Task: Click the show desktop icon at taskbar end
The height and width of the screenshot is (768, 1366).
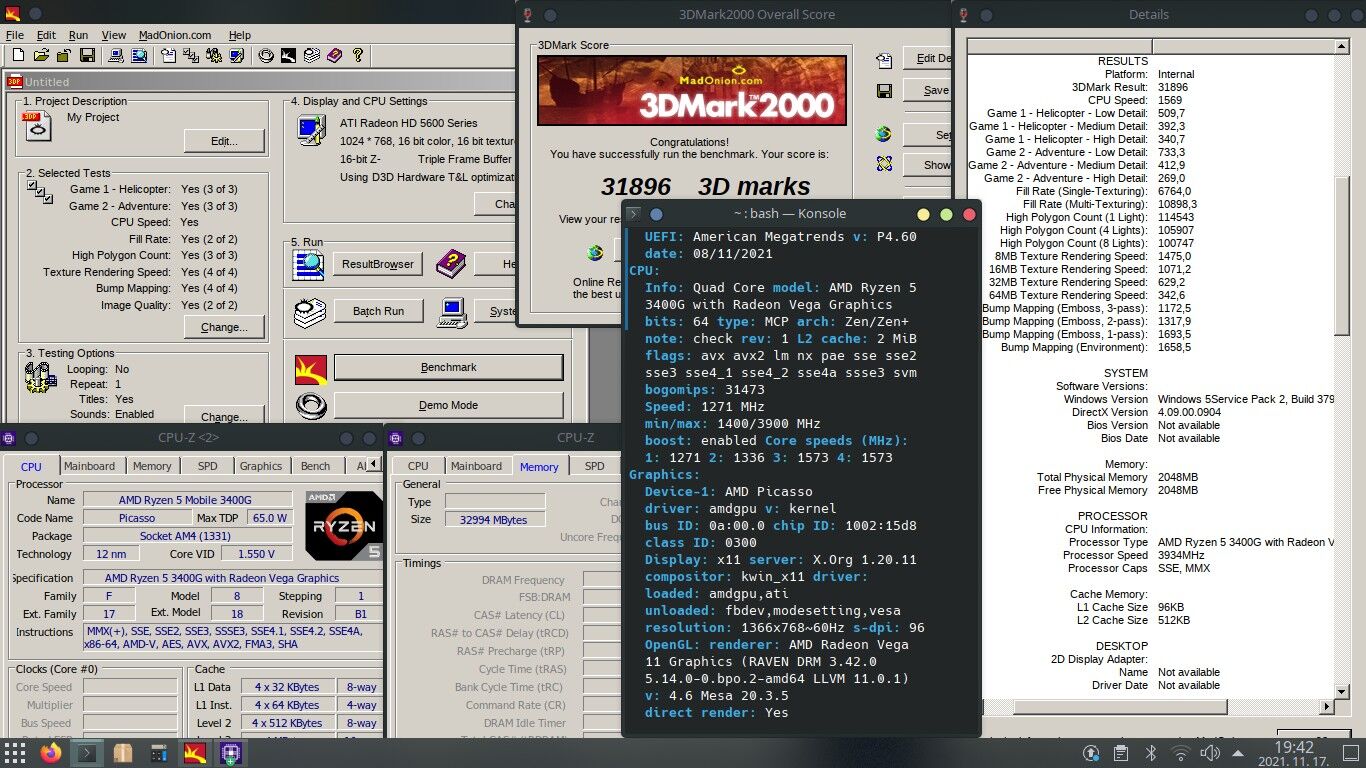Action: [x=1352, y=753]
